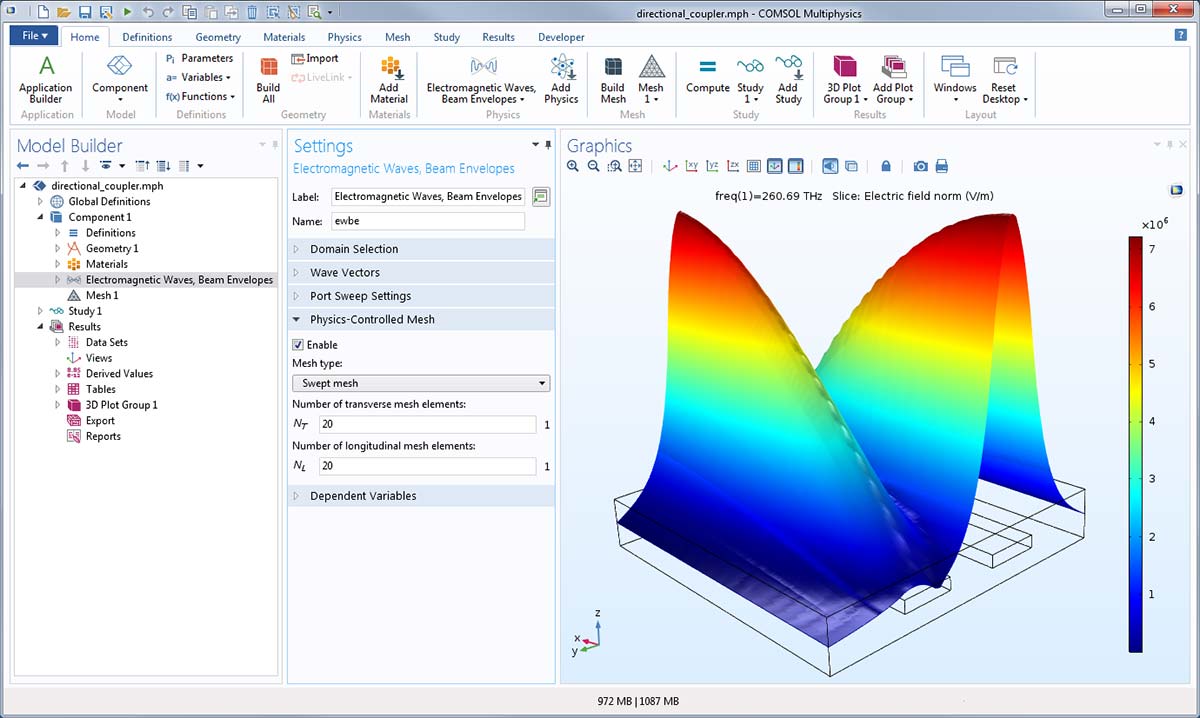The image size is (1200, 718).
Task: Open the Results ribbon tab
Action: coord(498,37)
